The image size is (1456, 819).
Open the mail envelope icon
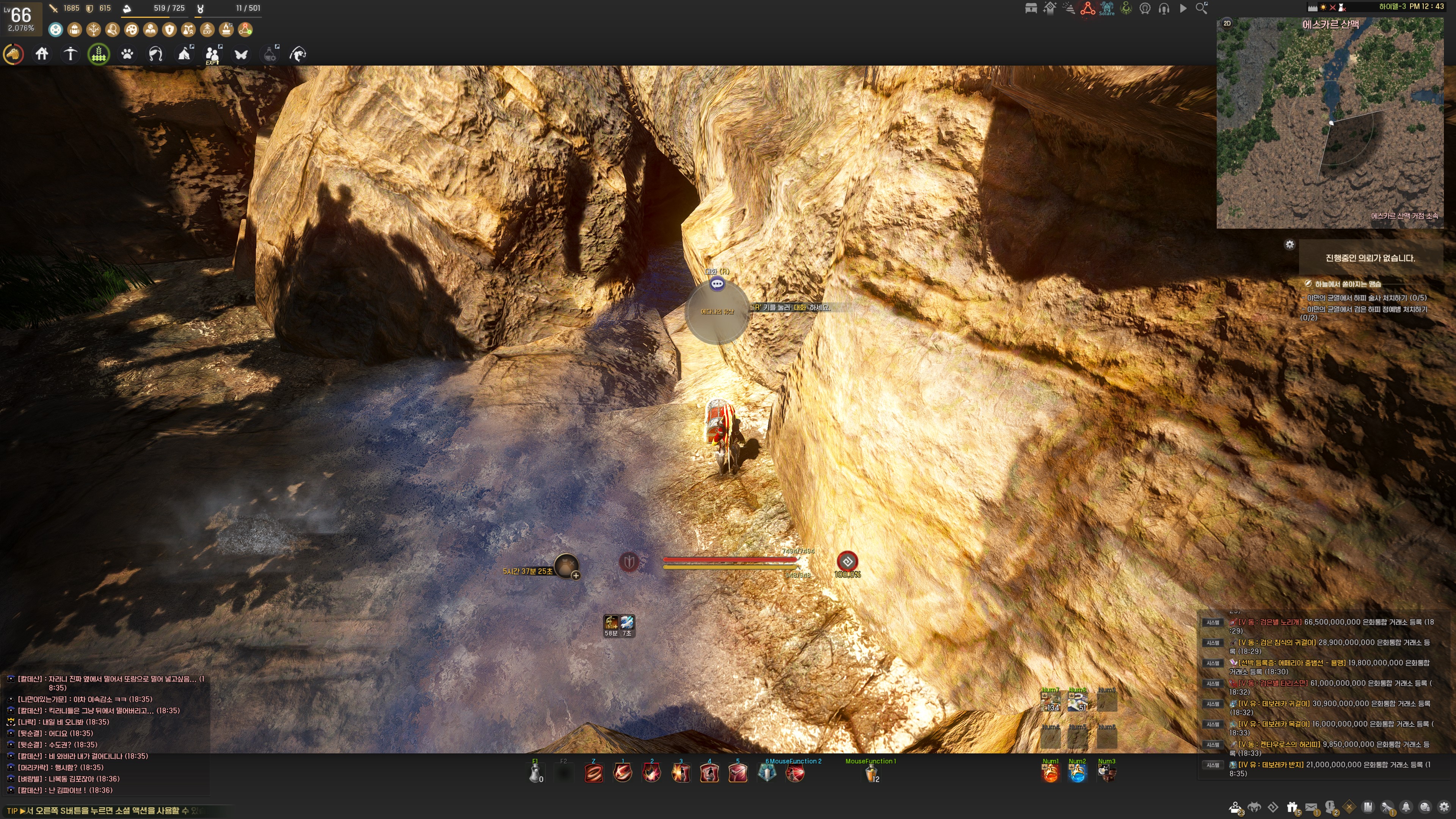coord(1311,807)
